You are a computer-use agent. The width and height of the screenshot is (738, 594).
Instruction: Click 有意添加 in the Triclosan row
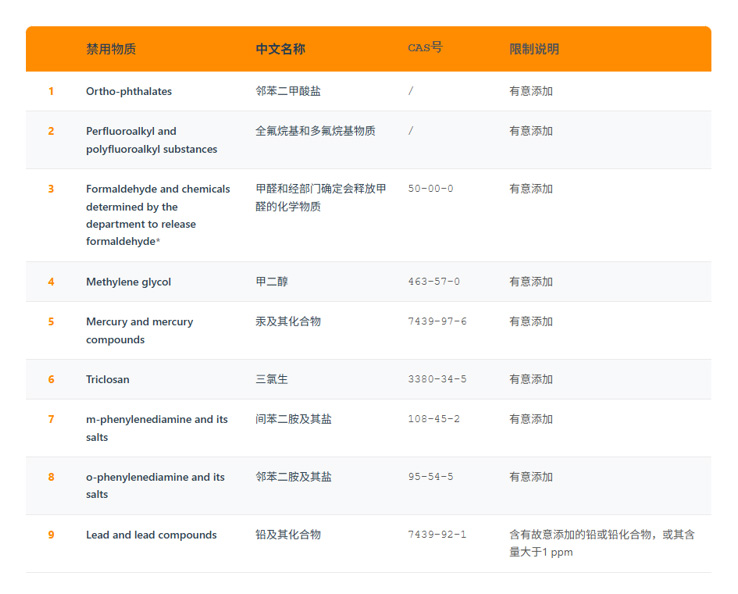531,379
